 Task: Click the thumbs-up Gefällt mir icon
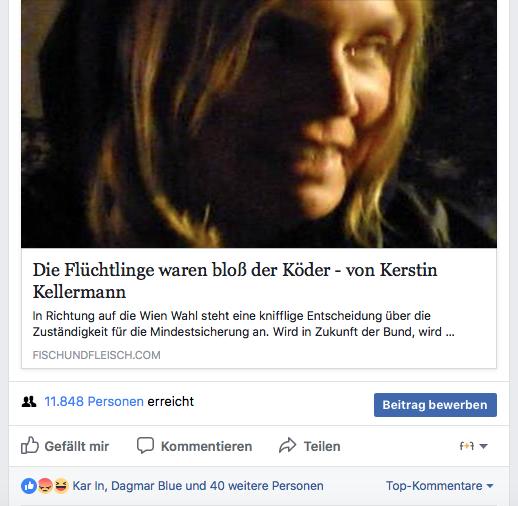click(30, 445)
